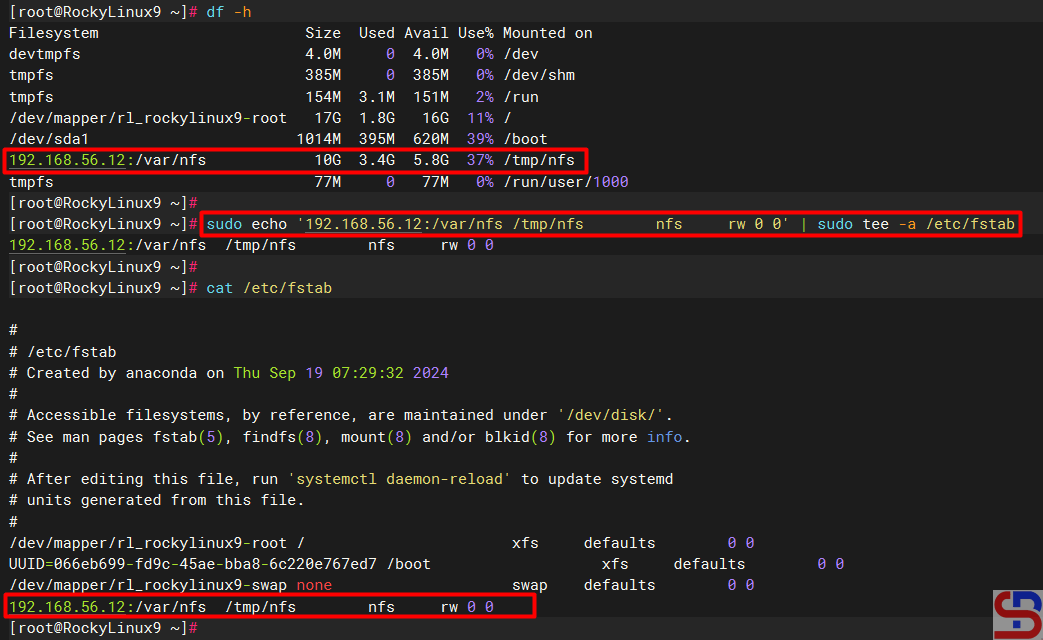Click the highlighted word 'info' in comments
Image resolution: width=1043 pixels, height=640 pixels.
click(664, 437)
